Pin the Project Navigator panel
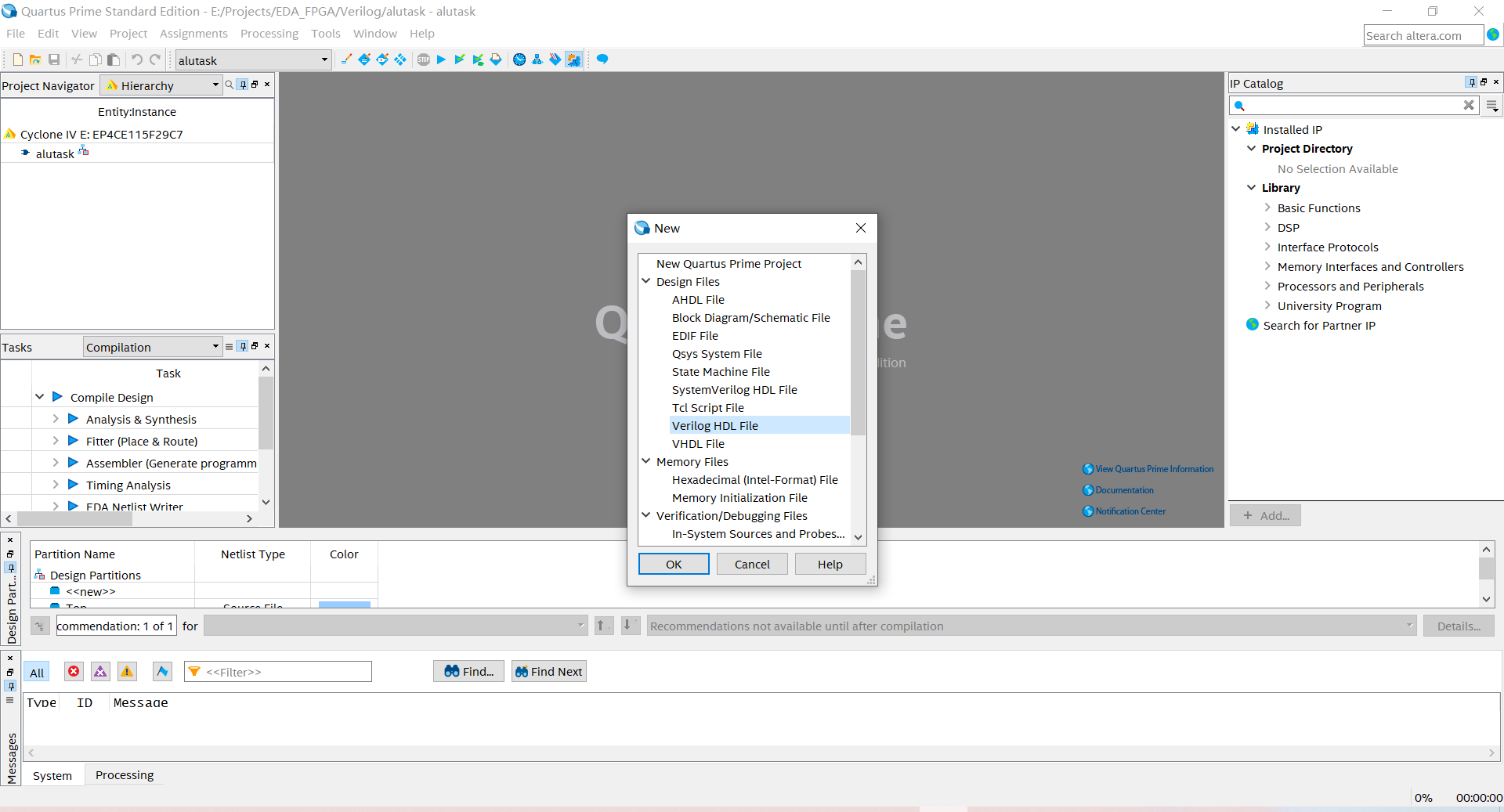Viewport: 1504px width, 812px height. 243,85
